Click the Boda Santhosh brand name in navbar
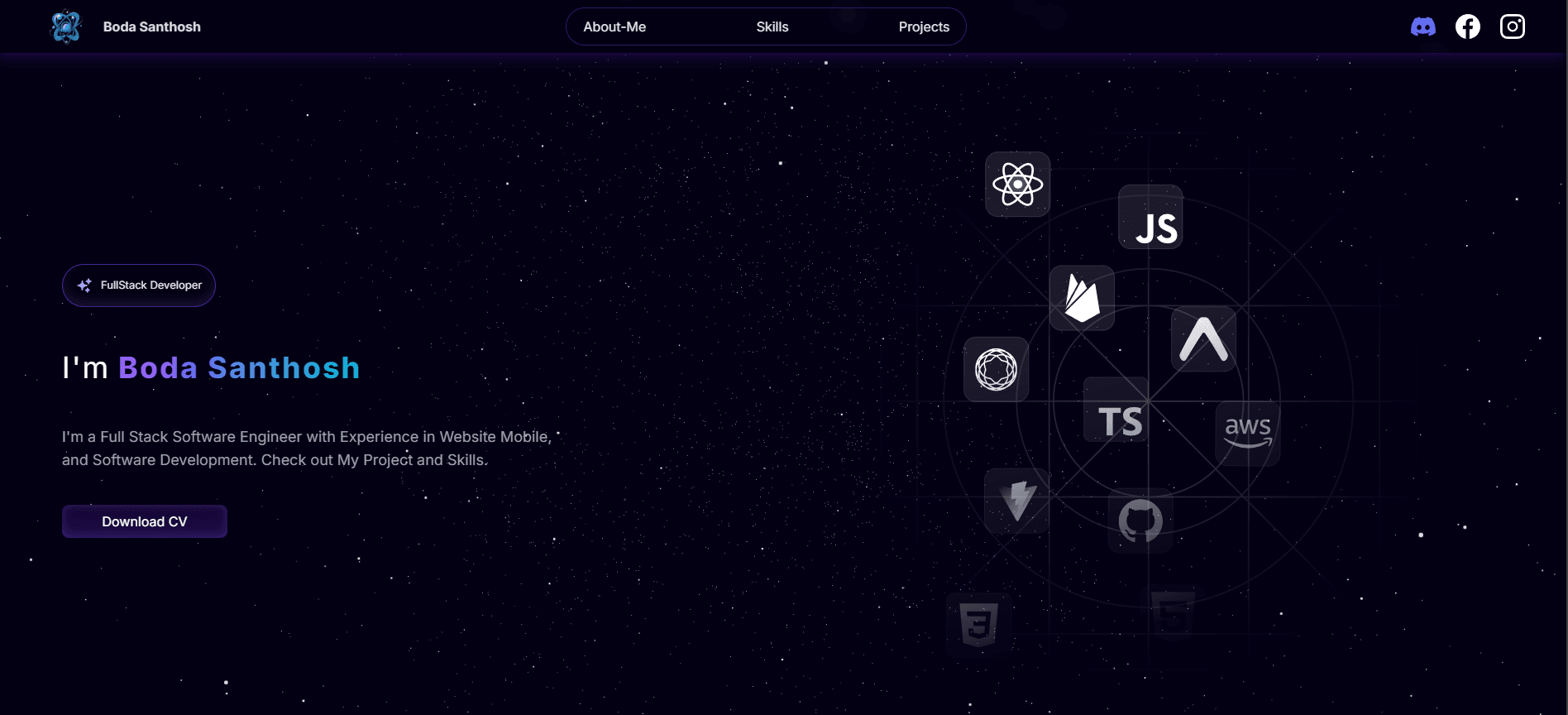Image resolution: width=1568 pixels, height=715 pixels. [x=152, y=26]
